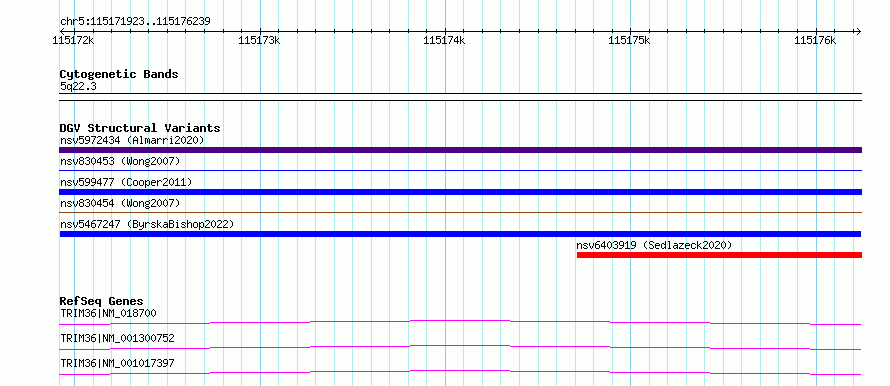
Task: Open the nsv5467247 (ByrskaBishop2022) label
Action: pos(146,224)
